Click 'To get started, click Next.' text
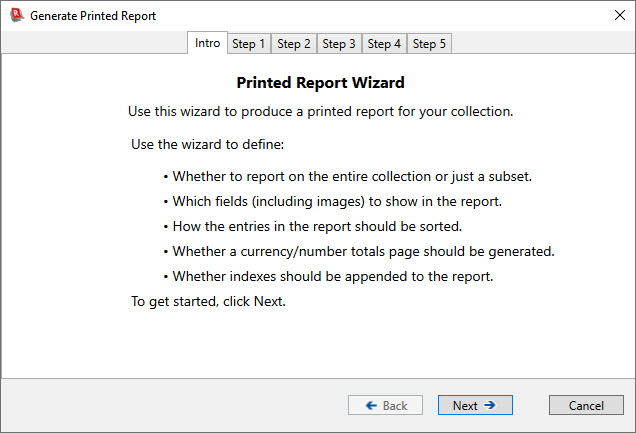Screen dimensions: 636x433 [x=208, y=302]
